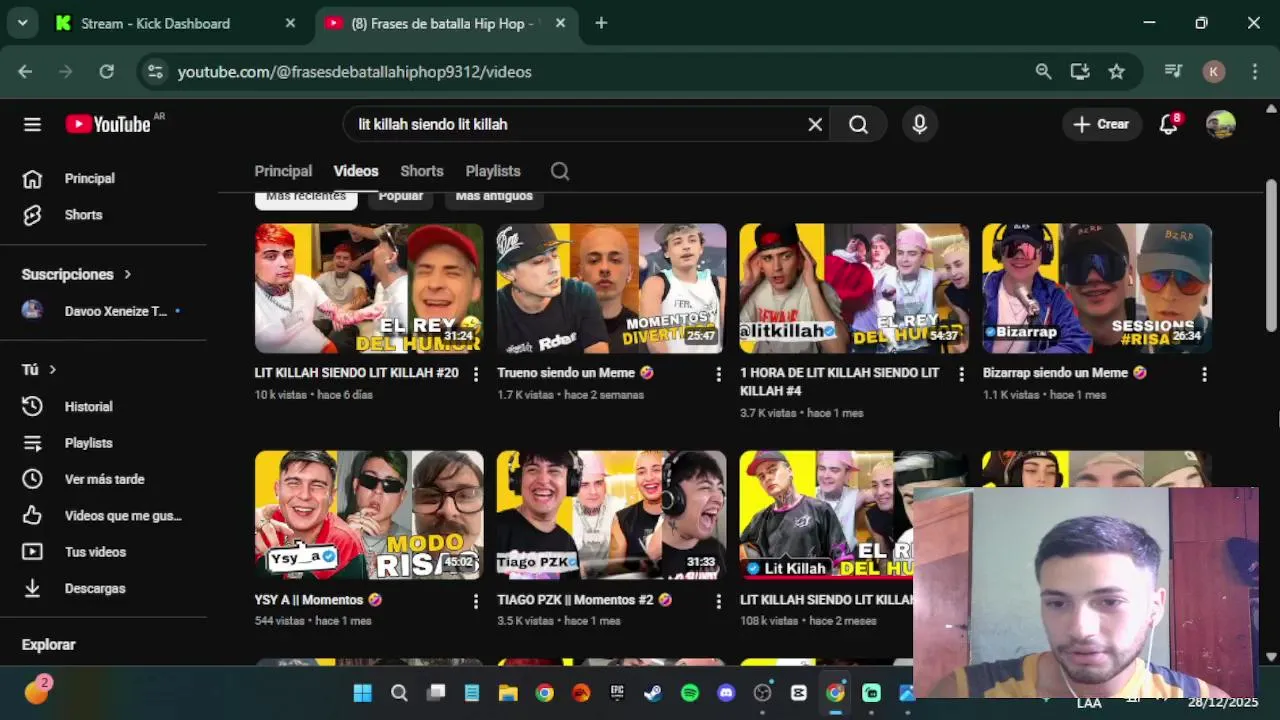Open Trueno siendo un Meme title
The width and height of the screenshot is (1280, 720).
[575, 373]
